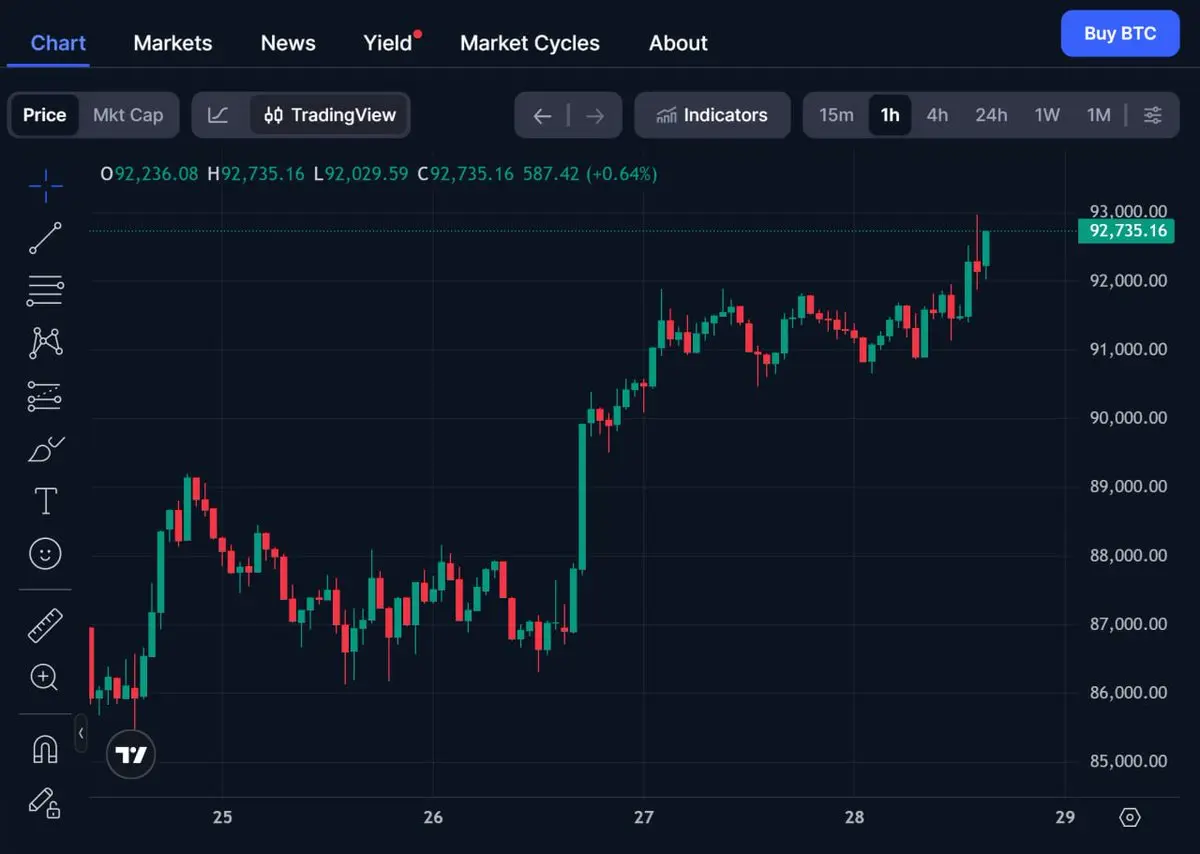Select the XABCD pattern tool
The width and height of the screenshot is (1200, 854).
[45, 343]
